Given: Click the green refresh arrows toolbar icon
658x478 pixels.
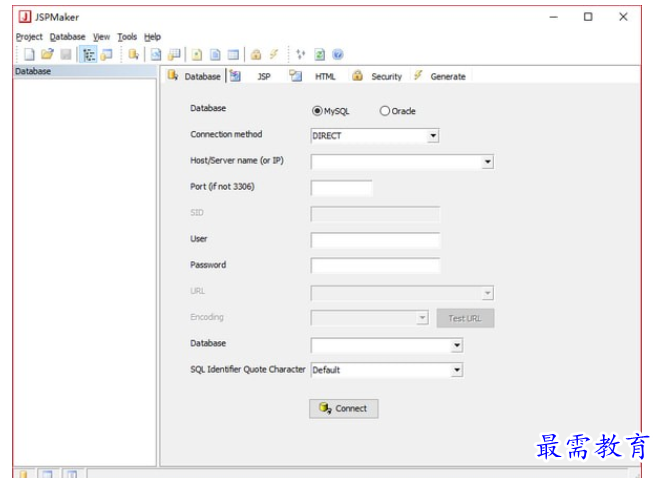Looking at the screenshot, I should point(319,55).
